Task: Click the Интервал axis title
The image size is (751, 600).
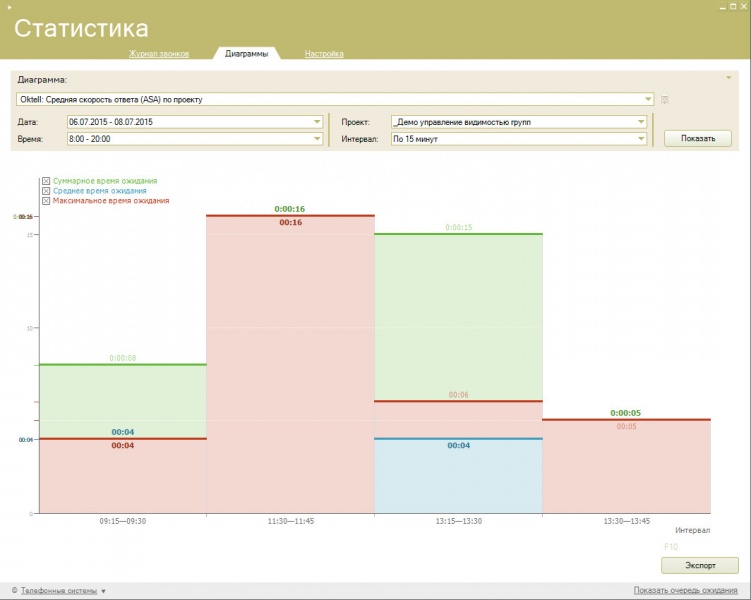Action: [693, 531]
